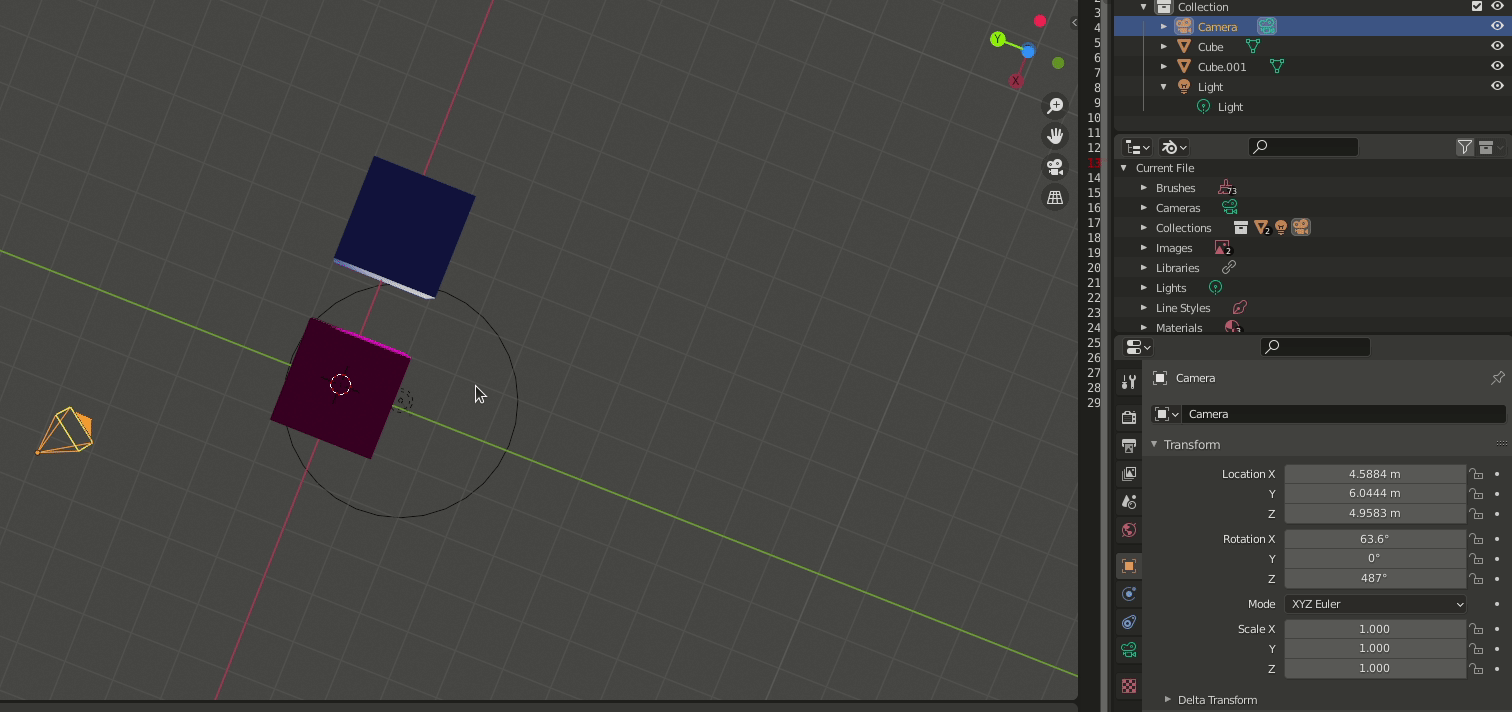
Task: Open the Physics properties tab
Action: point(1129,593)
